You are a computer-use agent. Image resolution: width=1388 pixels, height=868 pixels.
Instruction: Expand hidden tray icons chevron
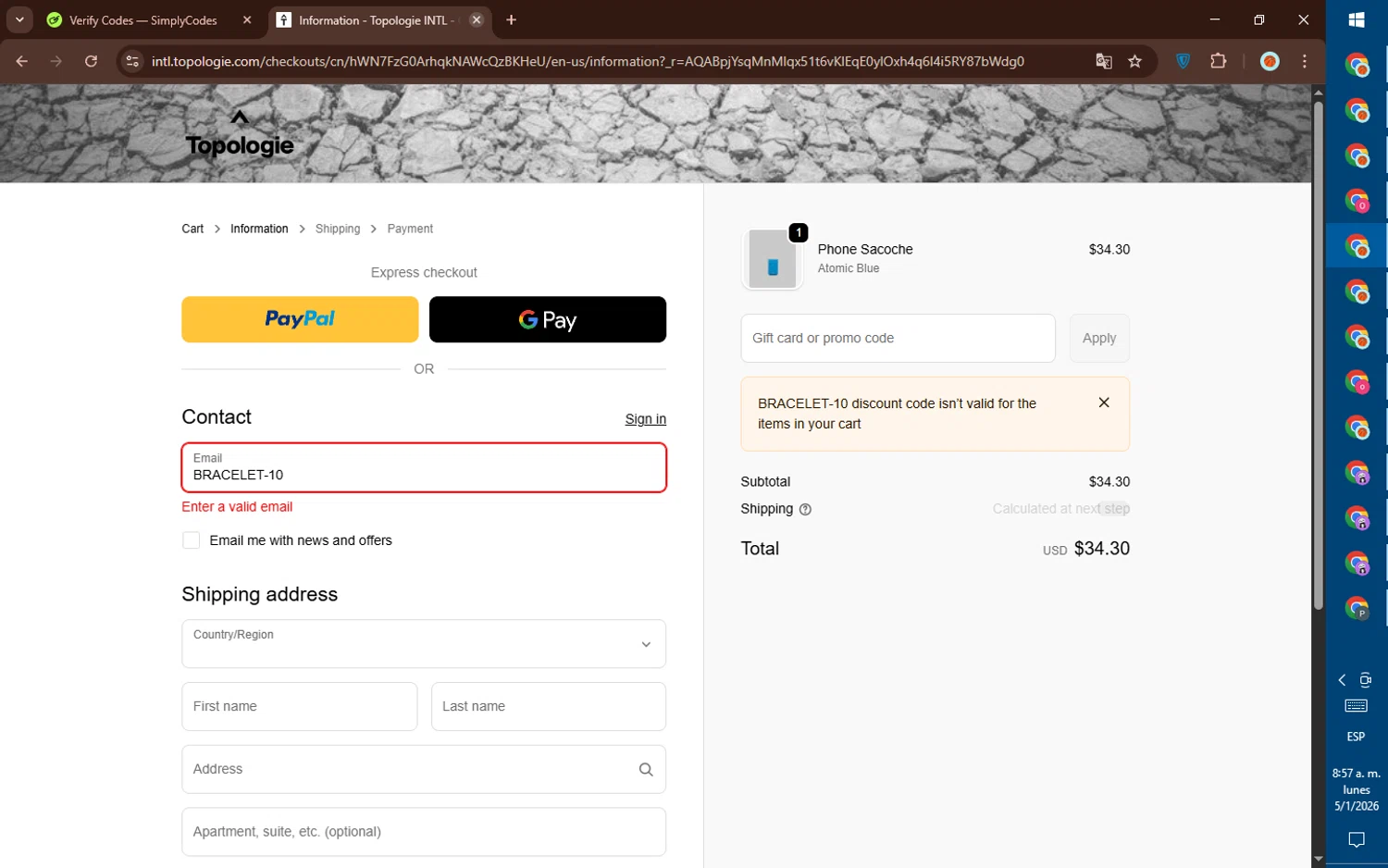(1342, 680)
